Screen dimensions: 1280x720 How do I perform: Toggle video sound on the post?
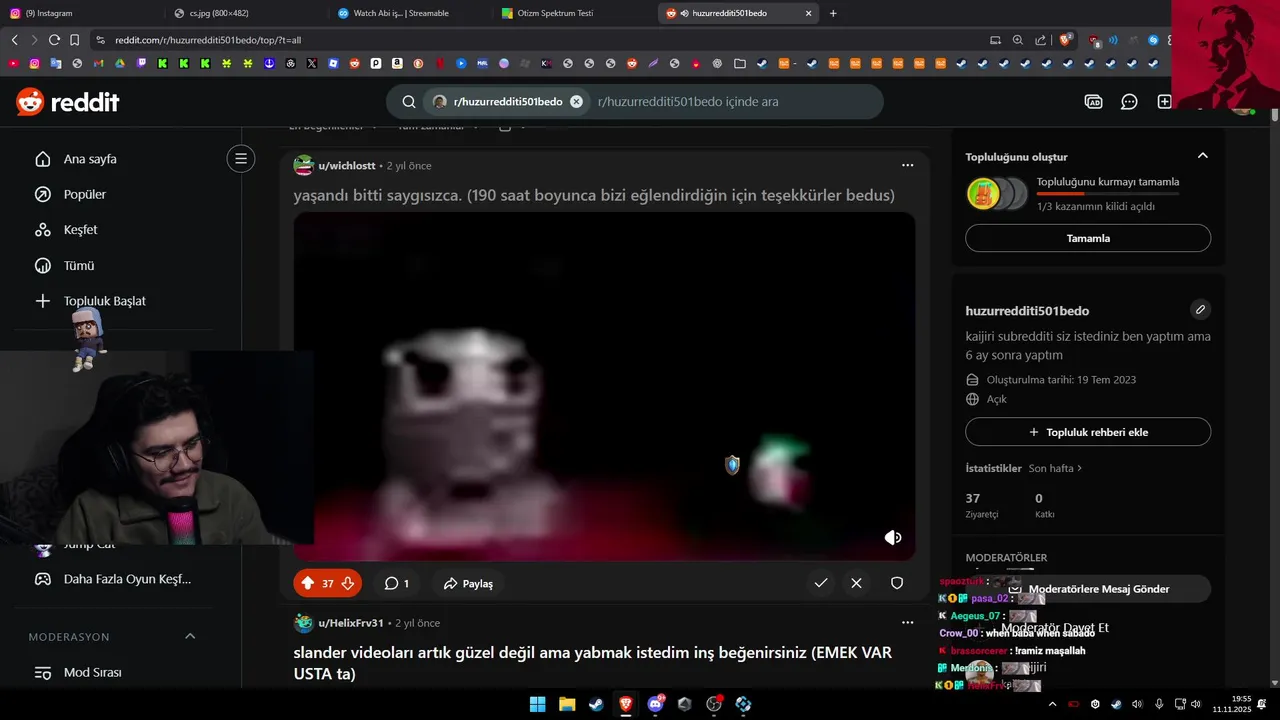(x=893, y=538)
